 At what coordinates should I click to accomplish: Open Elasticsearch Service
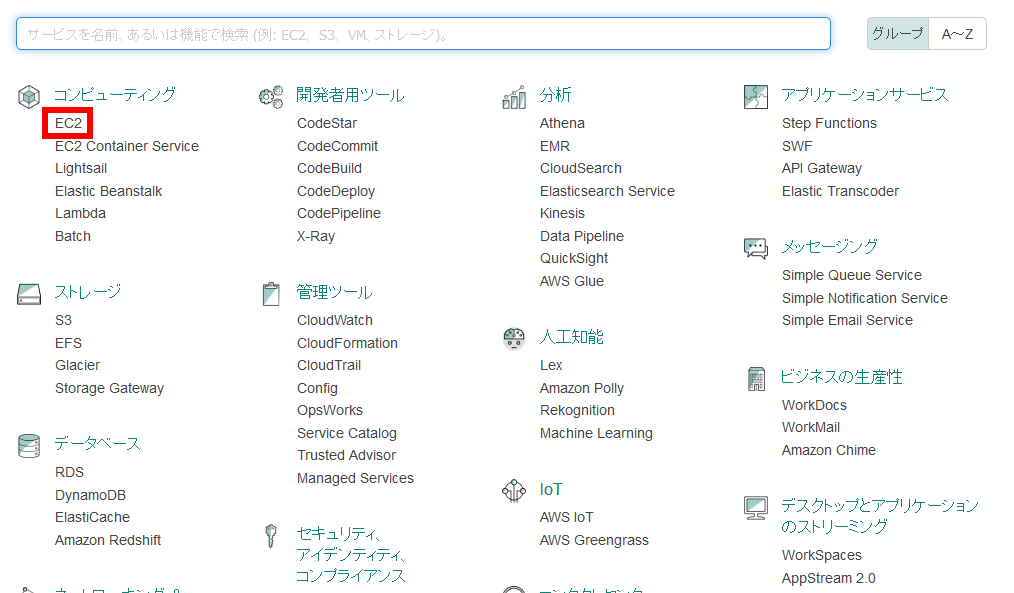tap(607, 191)
